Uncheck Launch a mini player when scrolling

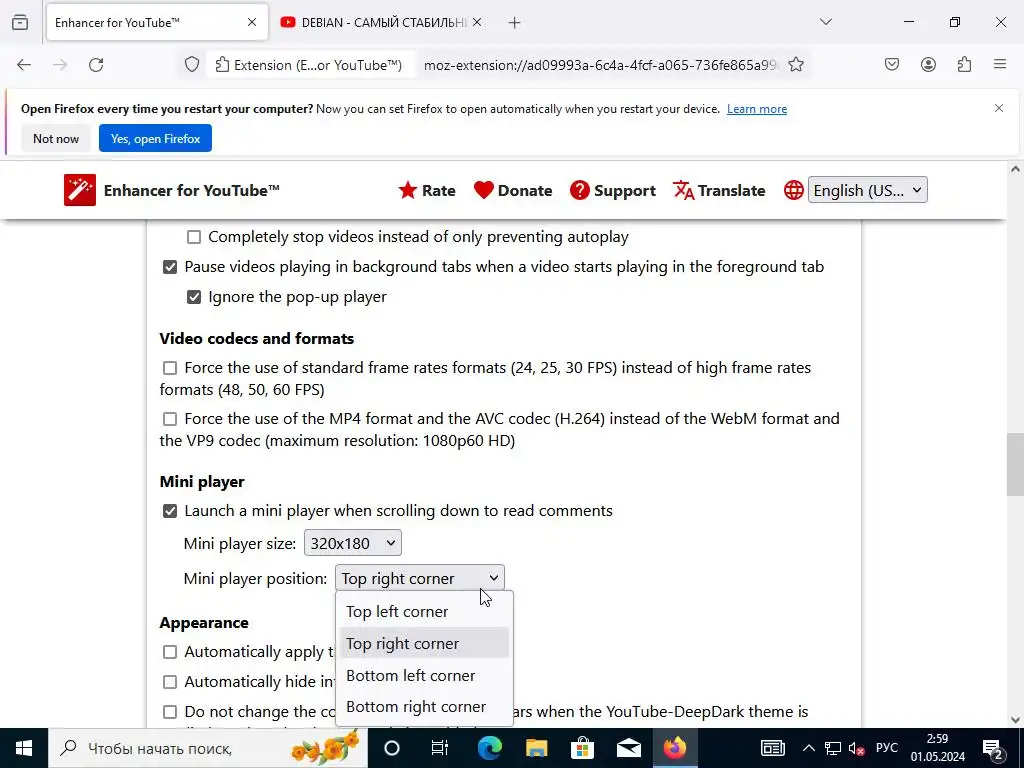[170, 511]
